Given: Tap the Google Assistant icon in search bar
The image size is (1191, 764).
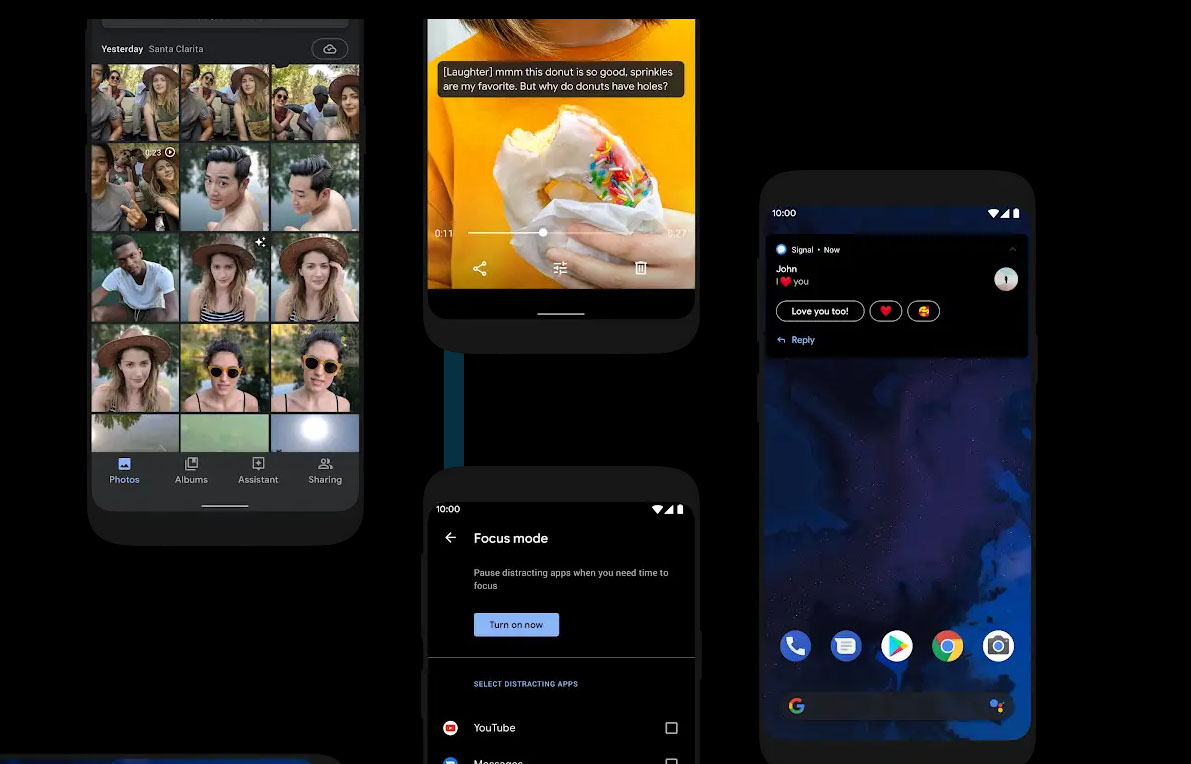Looking at the screenshot, I should coord(997,706).
